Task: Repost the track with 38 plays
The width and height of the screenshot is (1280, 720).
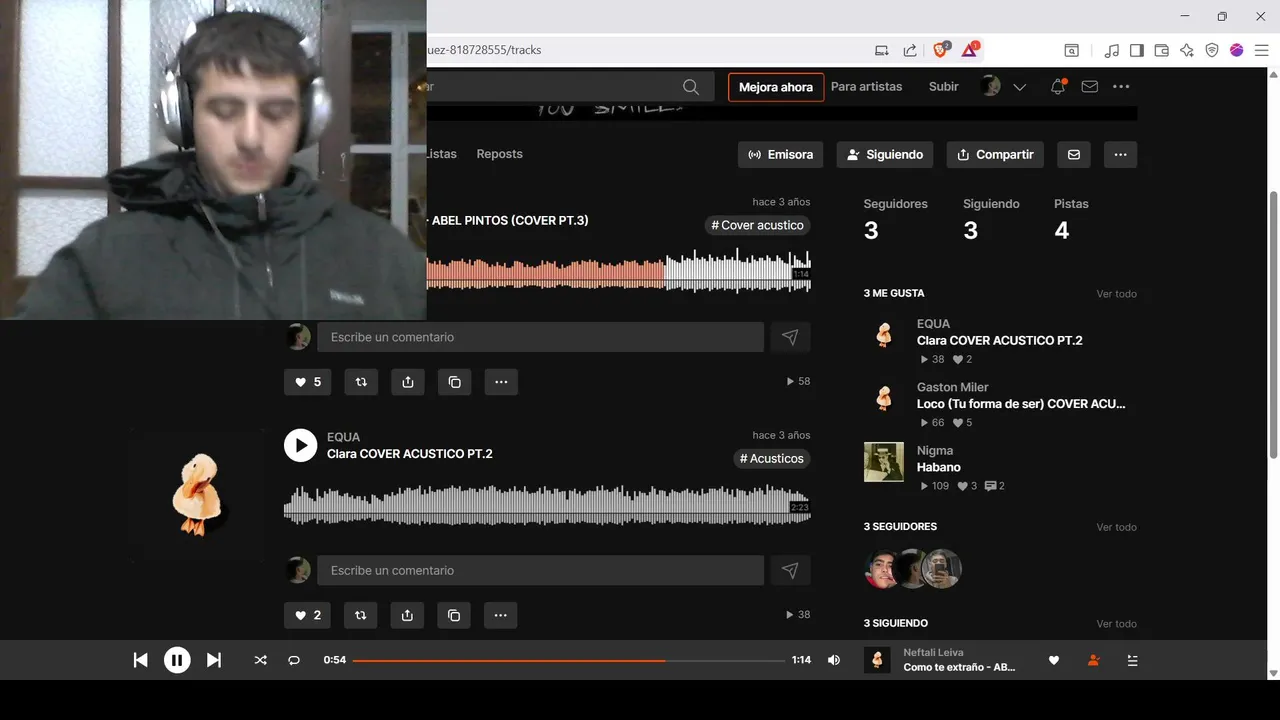Action: click(361, 615)
